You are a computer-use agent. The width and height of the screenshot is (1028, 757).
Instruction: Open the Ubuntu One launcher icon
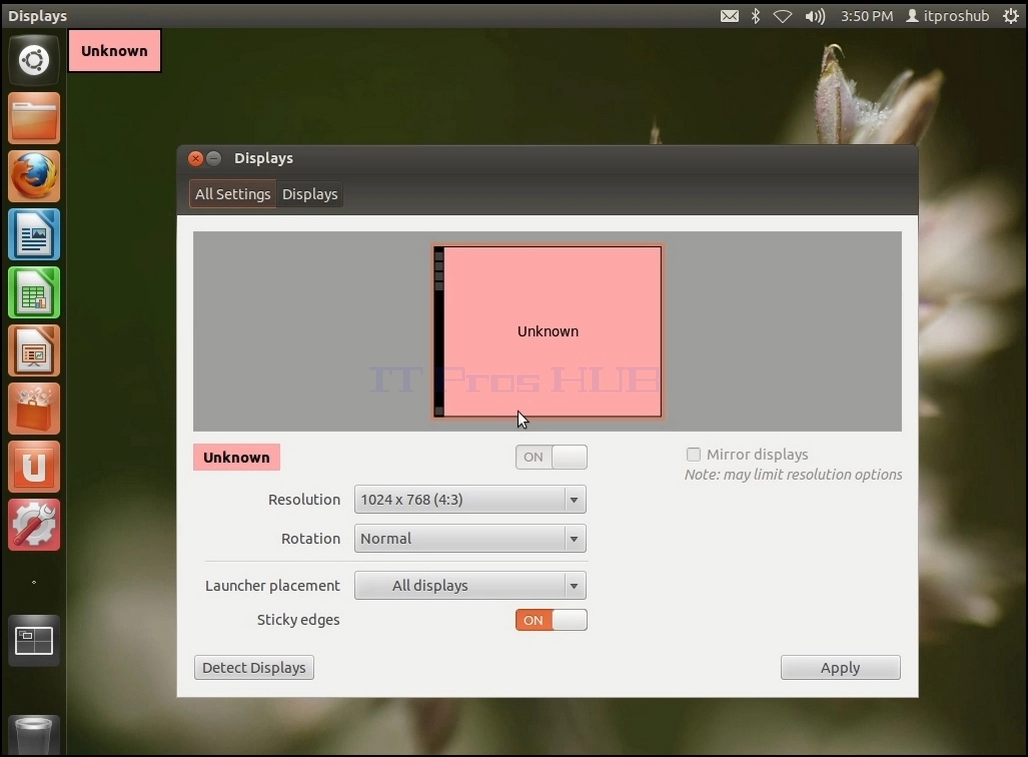(x=33, y=467)
